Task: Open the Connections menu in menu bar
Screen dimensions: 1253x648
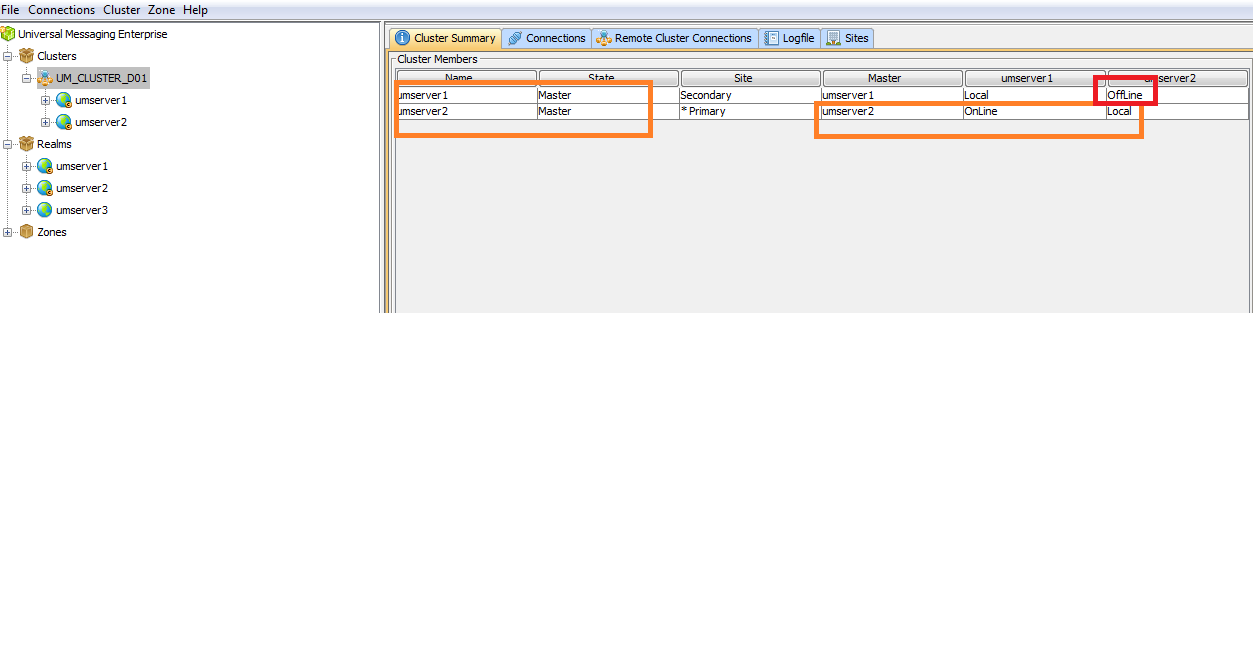Action: (x=62, y=10)
